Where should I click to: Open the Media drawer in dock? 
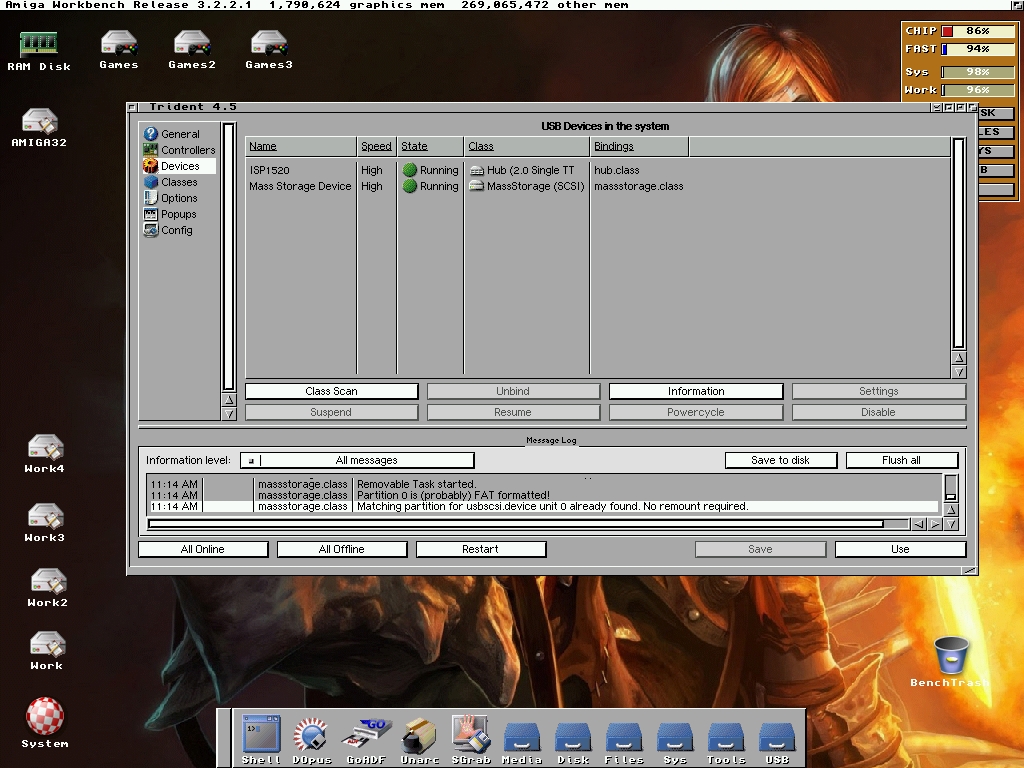(522, 743)
